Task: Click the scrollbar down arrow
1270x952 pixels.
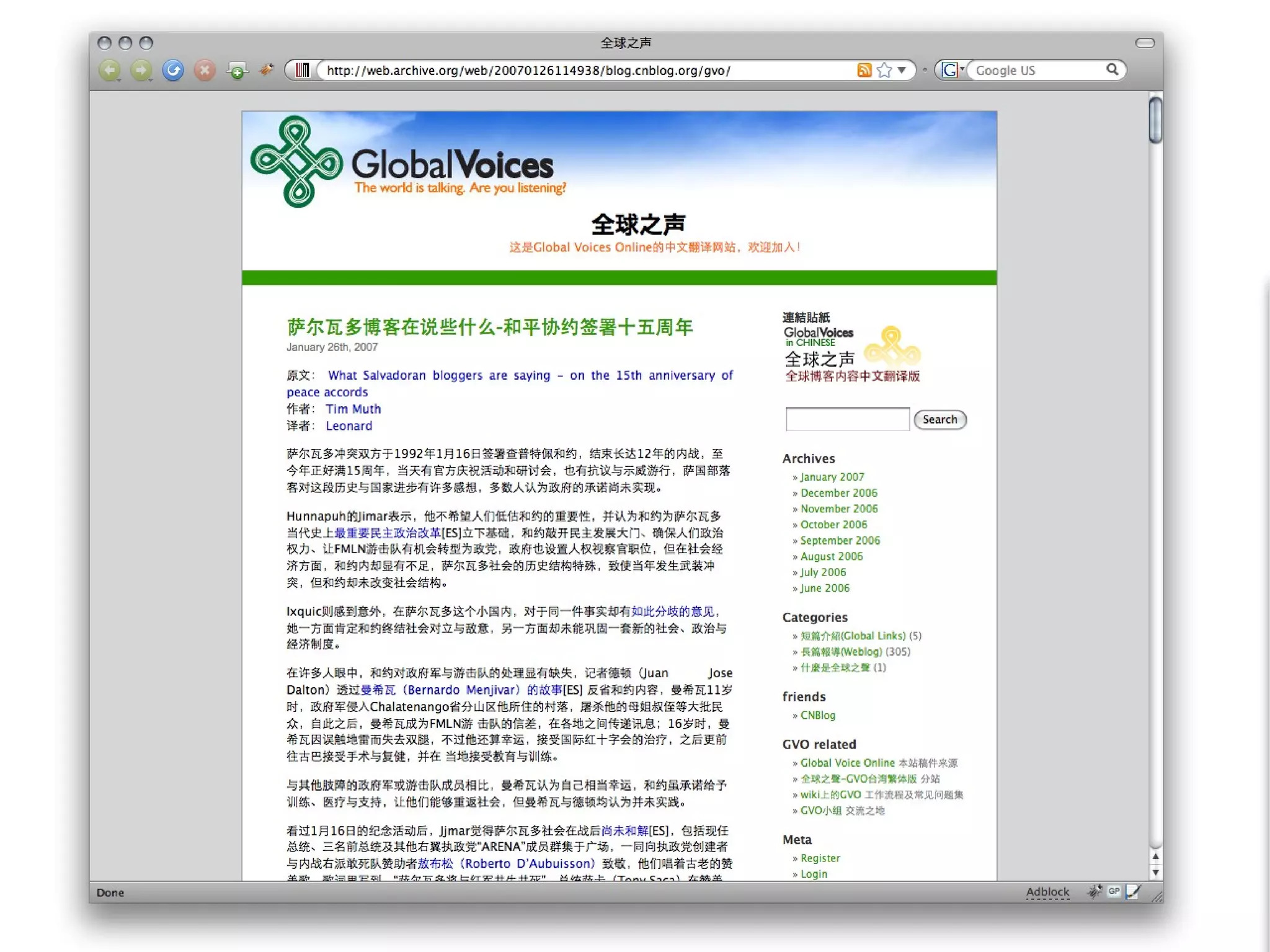Action: click(x=1155, y=873)
